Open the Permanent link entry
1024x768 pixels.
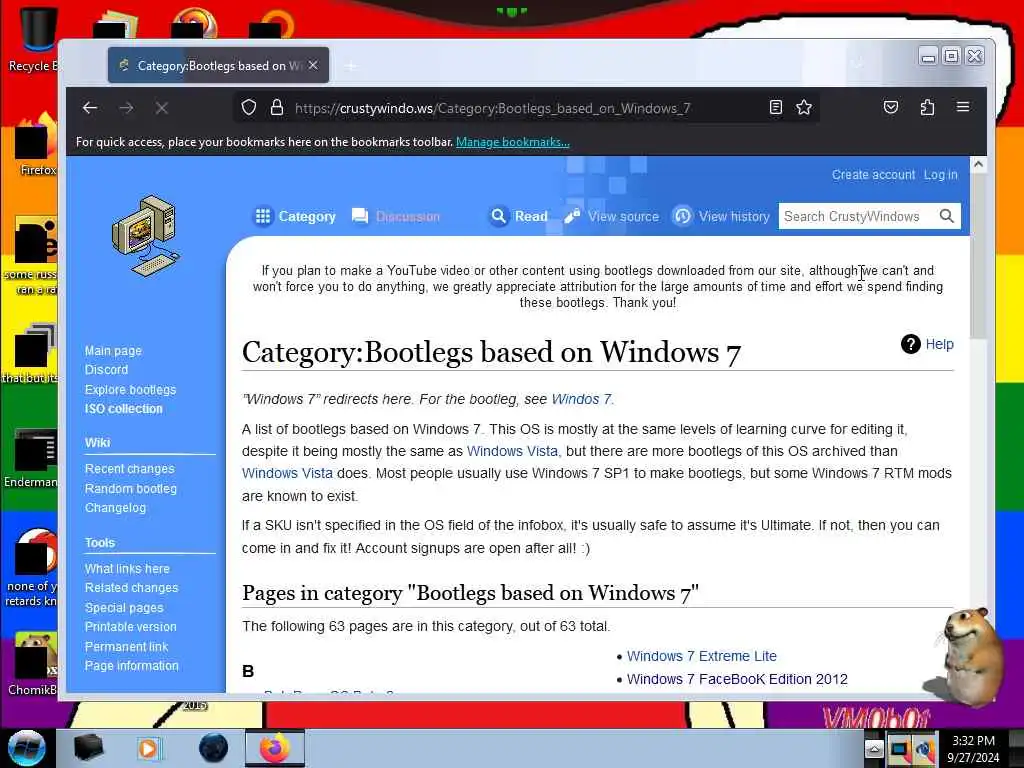tap(126, 647)
